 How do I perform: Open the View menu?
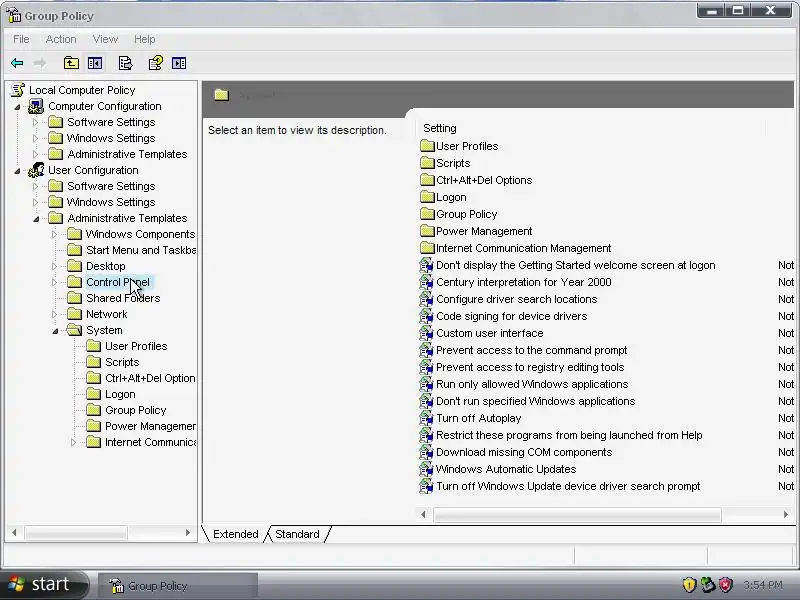[105, 39]
